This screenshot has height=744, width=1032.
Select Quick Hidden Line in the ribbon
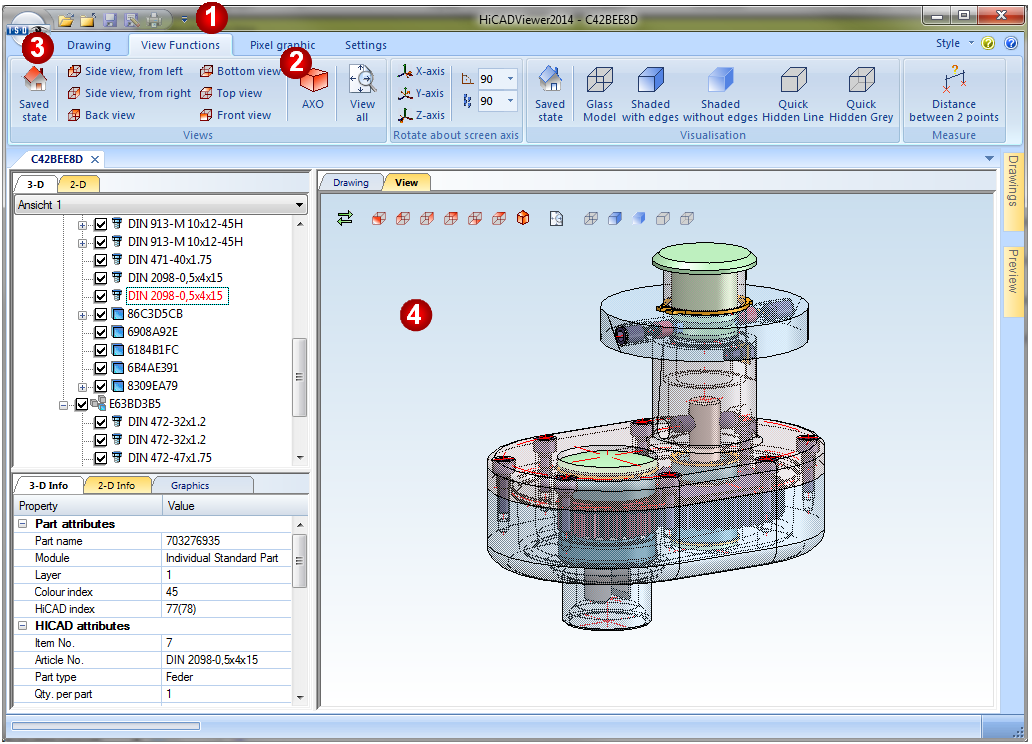point(793,93)
